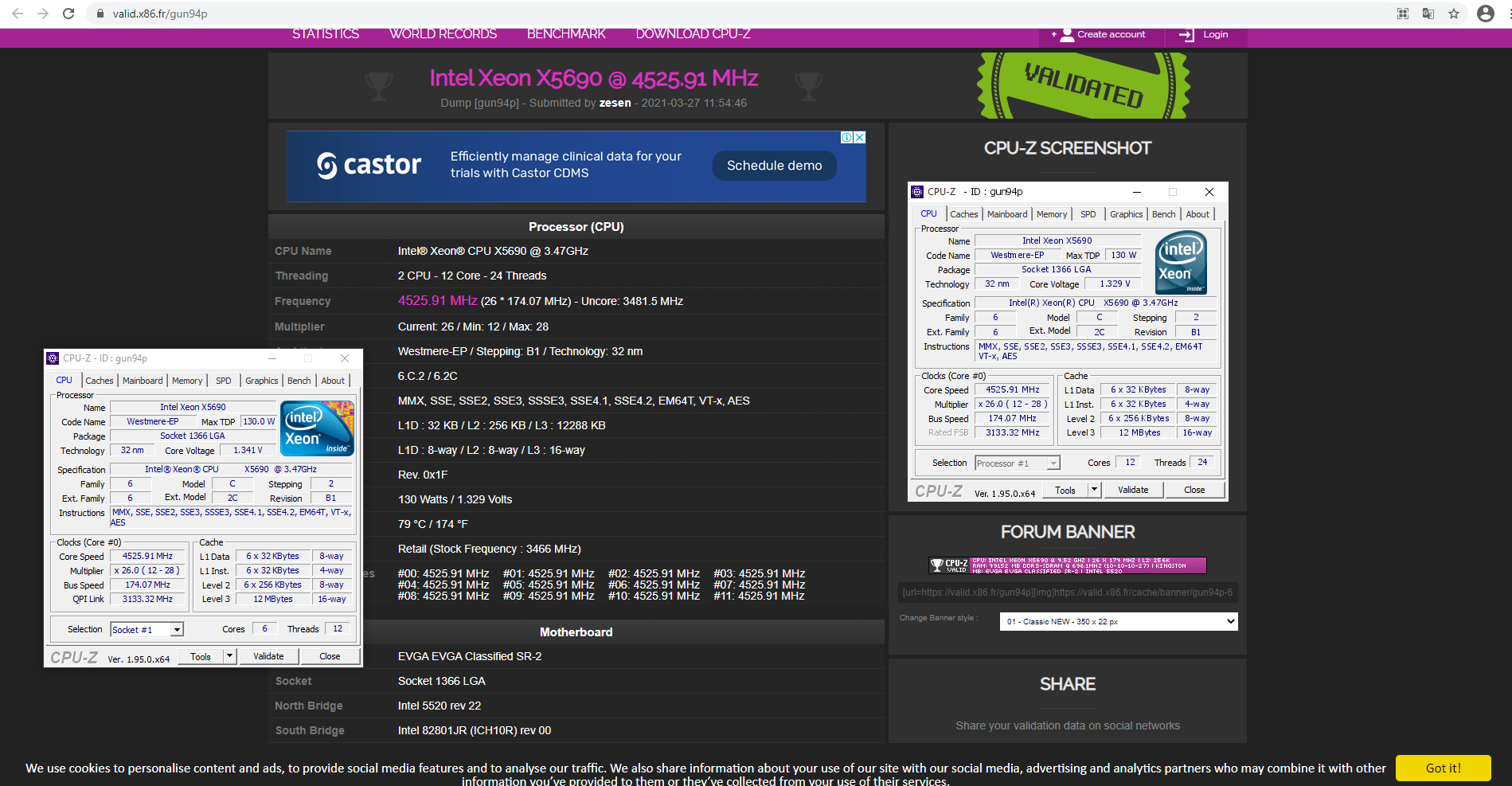Select the Bench tab in the CPU-Z window
The image size is (1512, 786).
tap(299, 381)
